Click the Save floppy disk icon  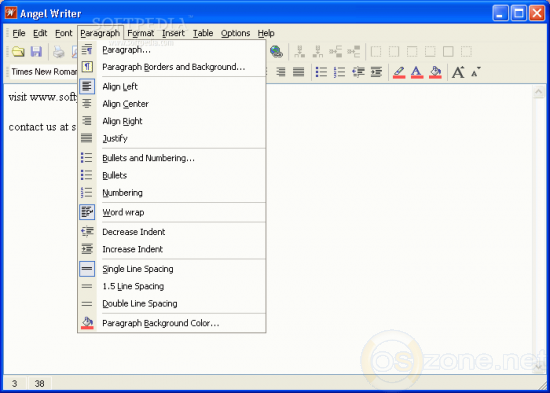pyautogui.click(x=36, y=52)
